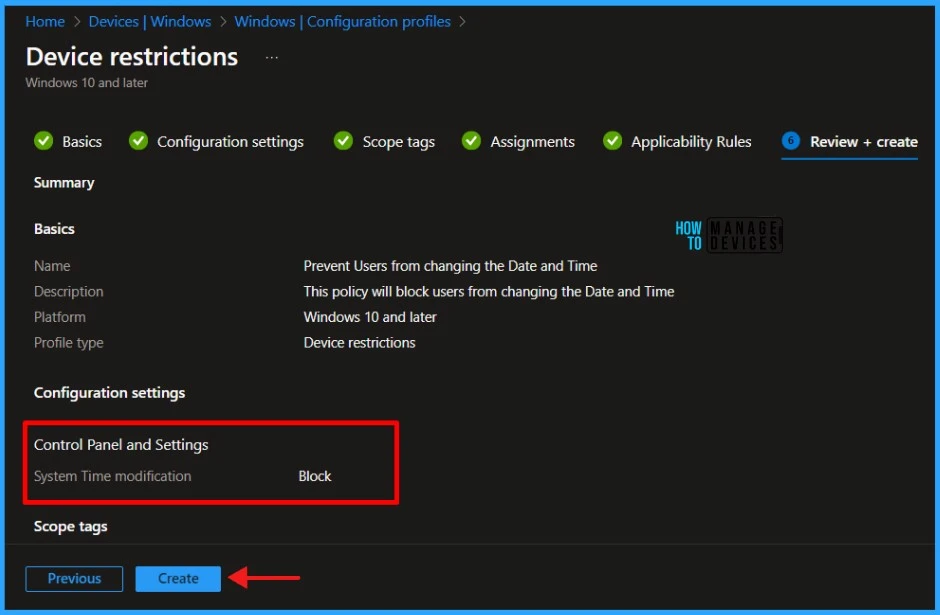Click the step 6 circle icon
The width and height of the screenshot is (940, 615).
[791, 141]
